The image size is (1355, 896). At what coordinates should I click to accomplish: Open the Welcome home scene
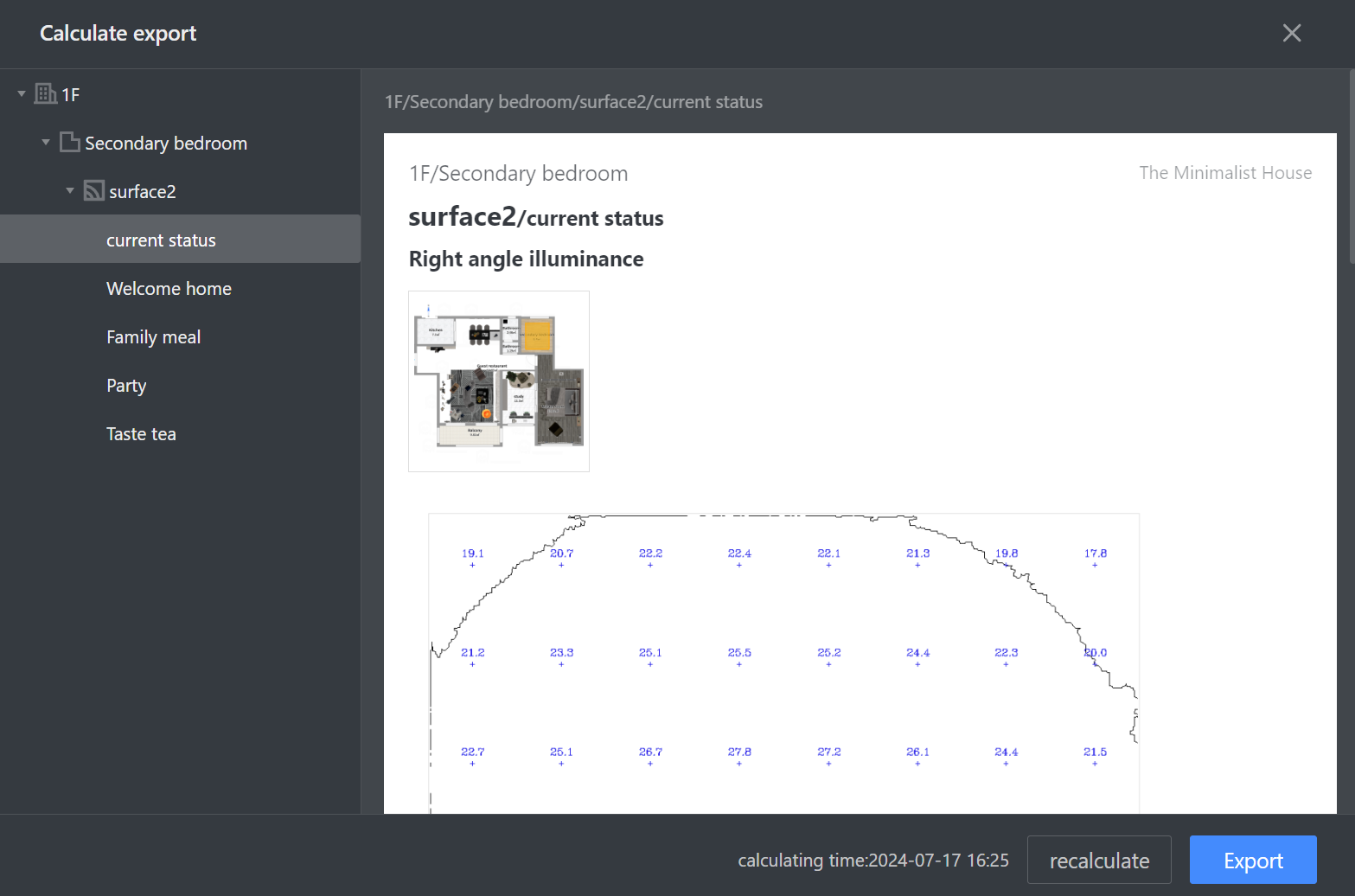(169, 288)
